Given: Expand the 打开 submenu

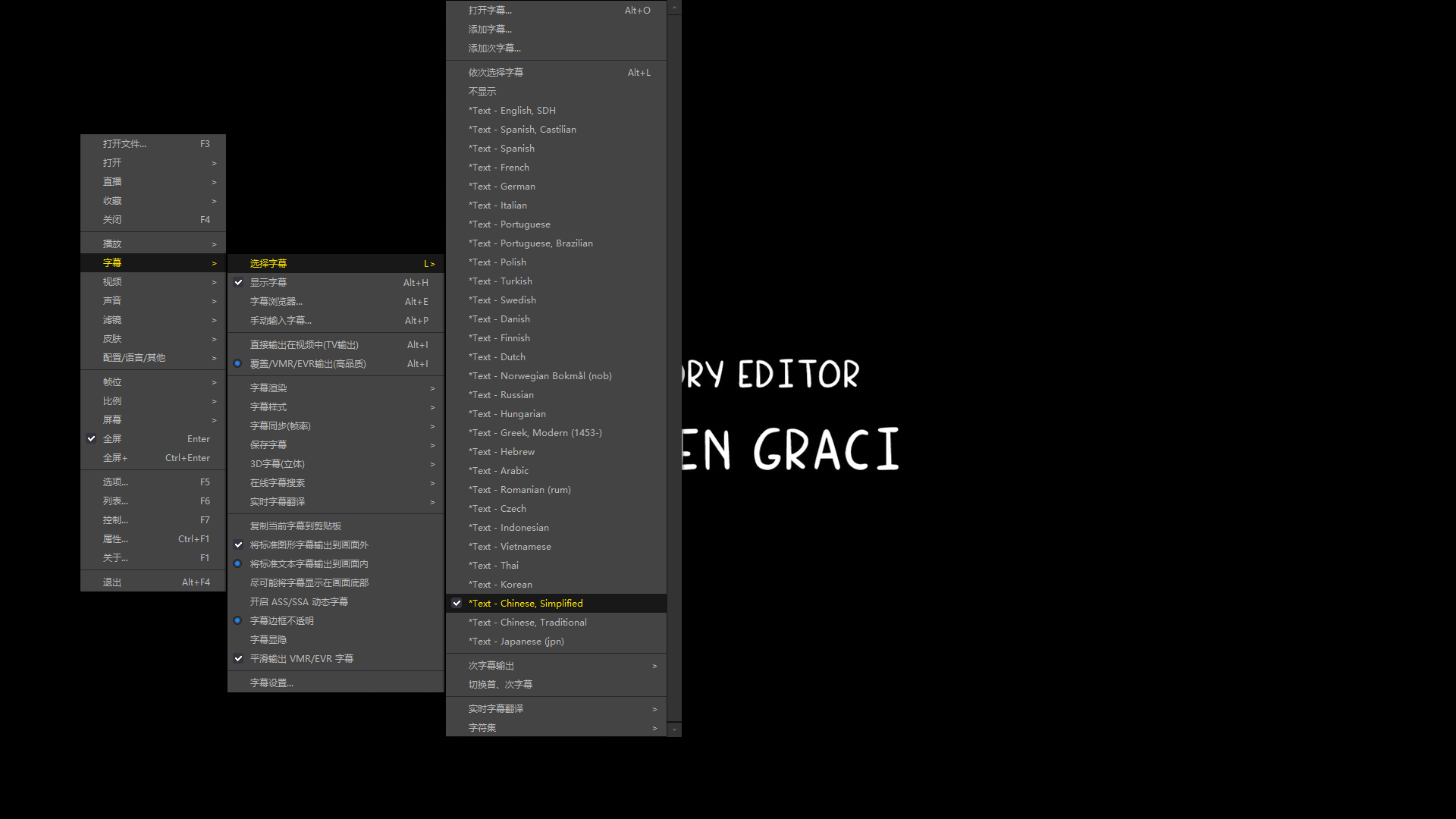Looking at the screenshot, I should (x=153, y=163).
